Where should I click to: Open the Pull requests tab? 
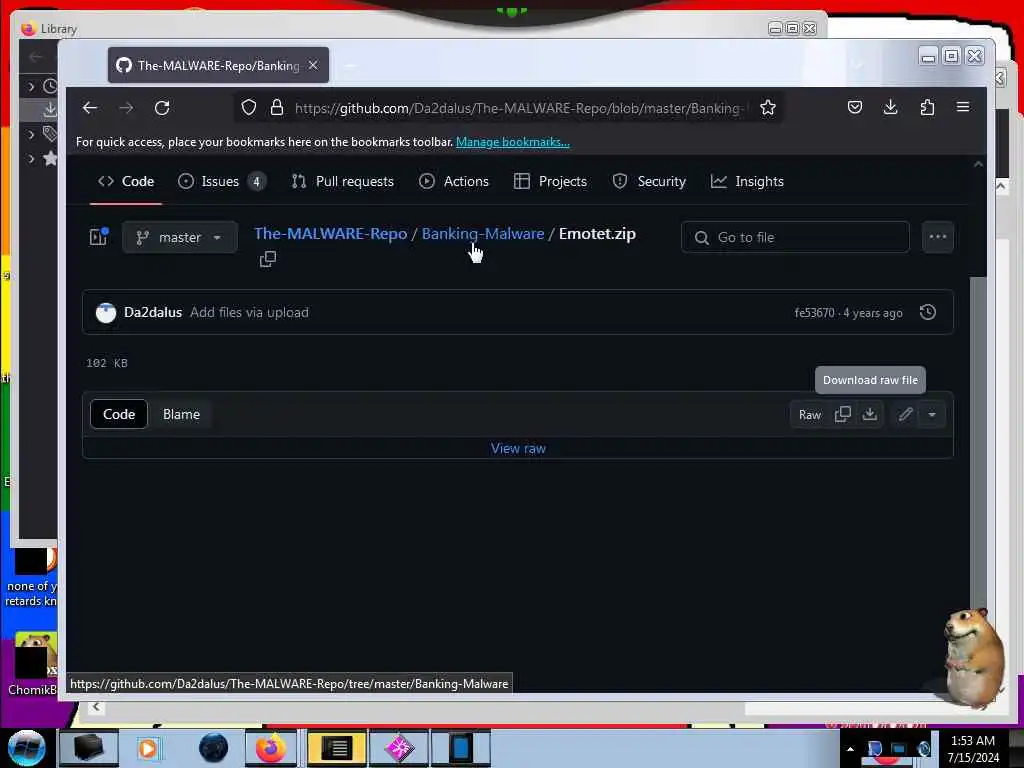[343, 182]
